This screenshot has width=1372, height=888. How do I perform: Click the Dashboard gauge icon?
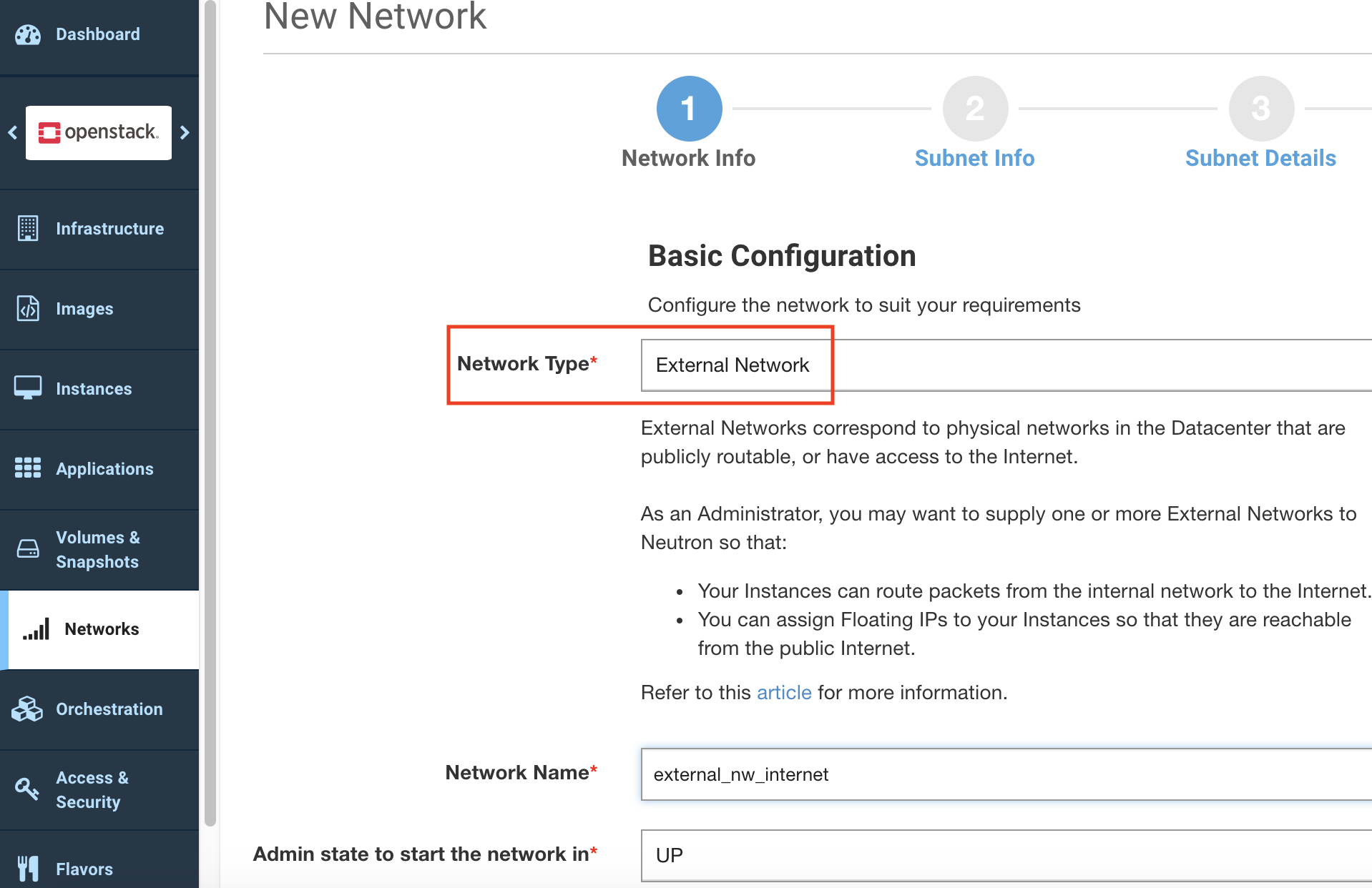[28, 34]
